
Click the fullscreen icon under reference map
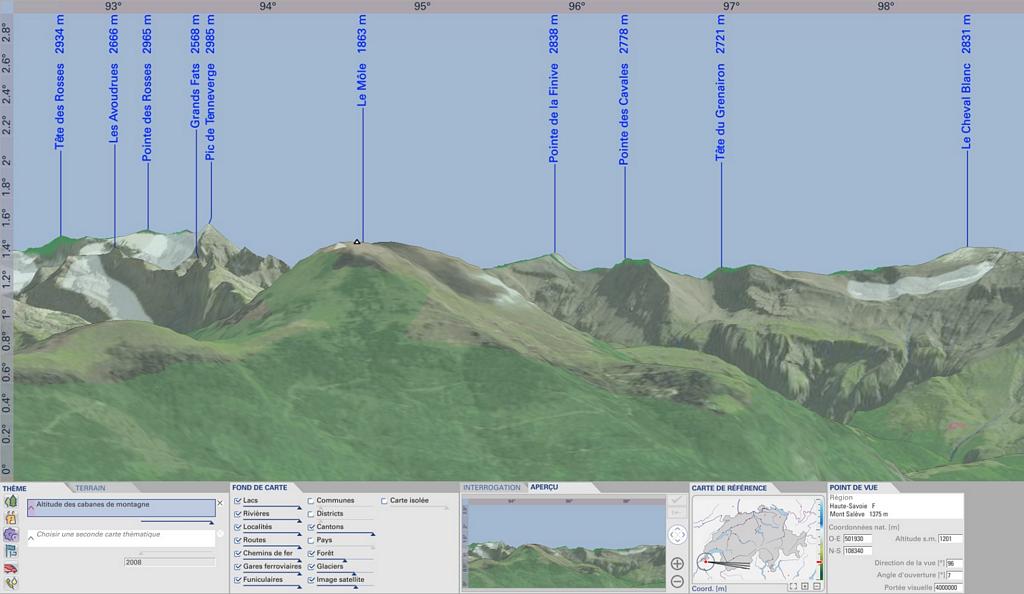792,587
